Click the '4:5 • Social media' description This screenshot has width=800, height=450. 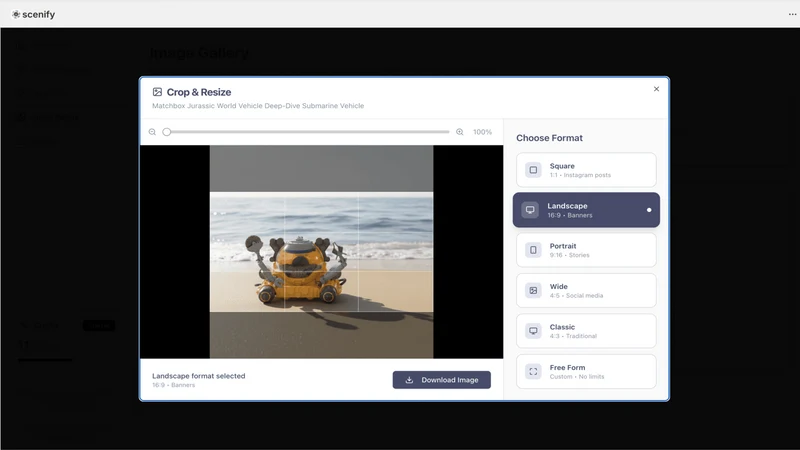576,295
